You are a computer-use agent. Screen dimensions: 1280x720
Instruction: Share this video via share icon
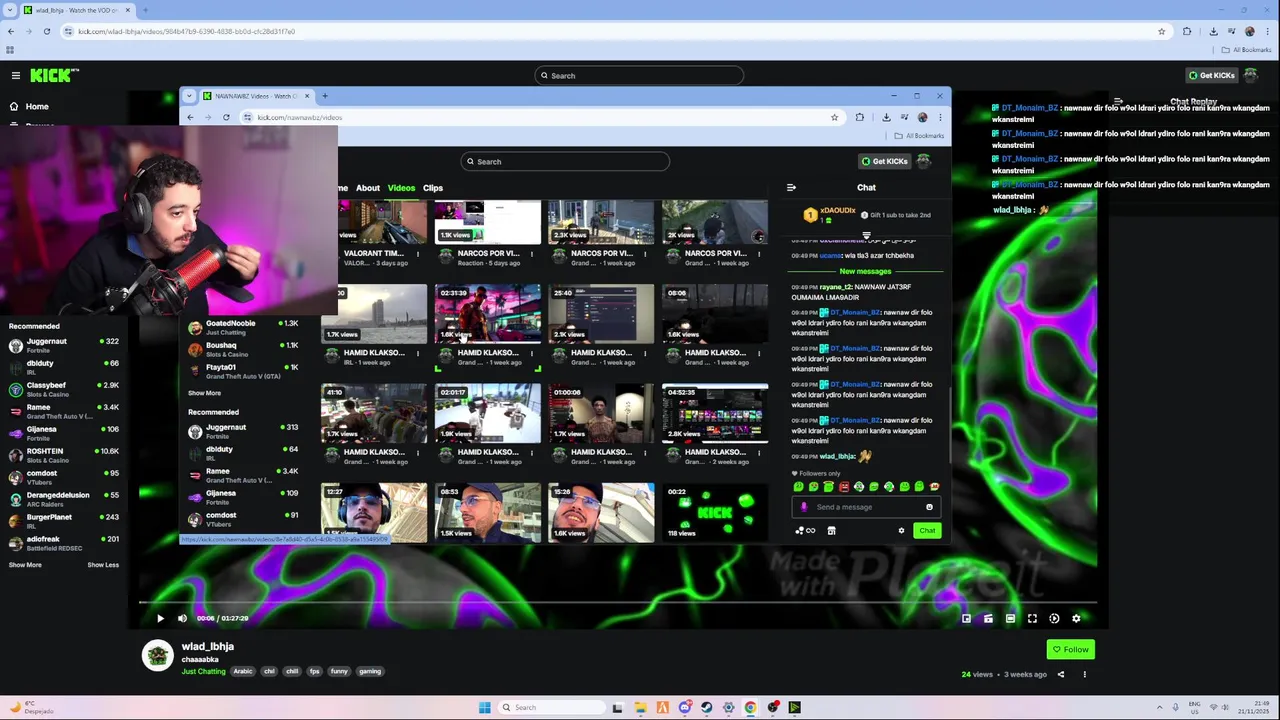[1061, 674]
